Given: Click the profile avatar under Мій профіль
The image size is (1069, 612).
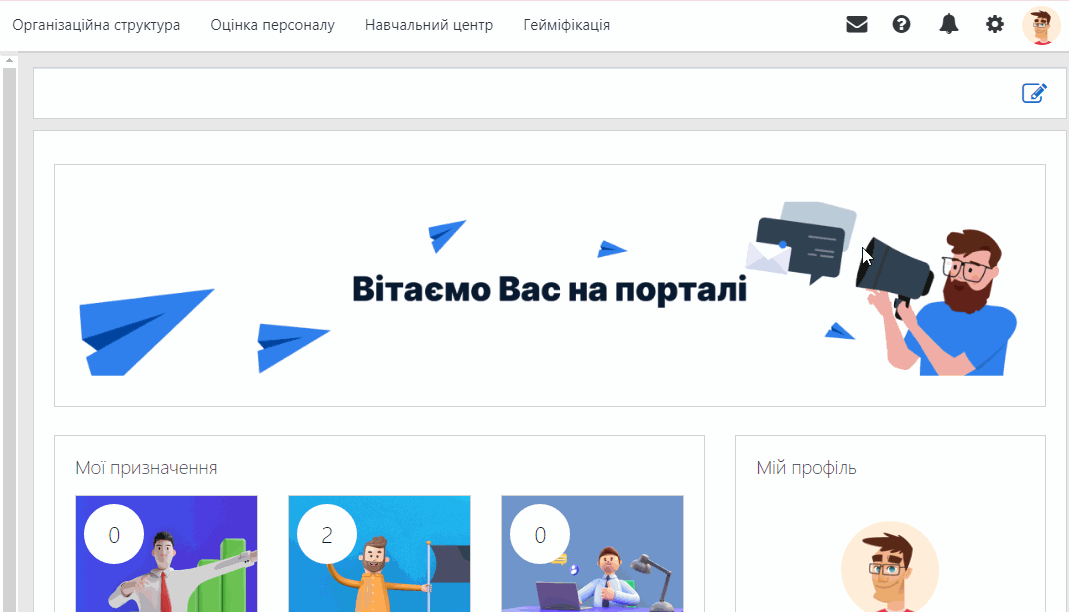Looking at the screenshot, I should pyautogui.click(x=890, y=567).
